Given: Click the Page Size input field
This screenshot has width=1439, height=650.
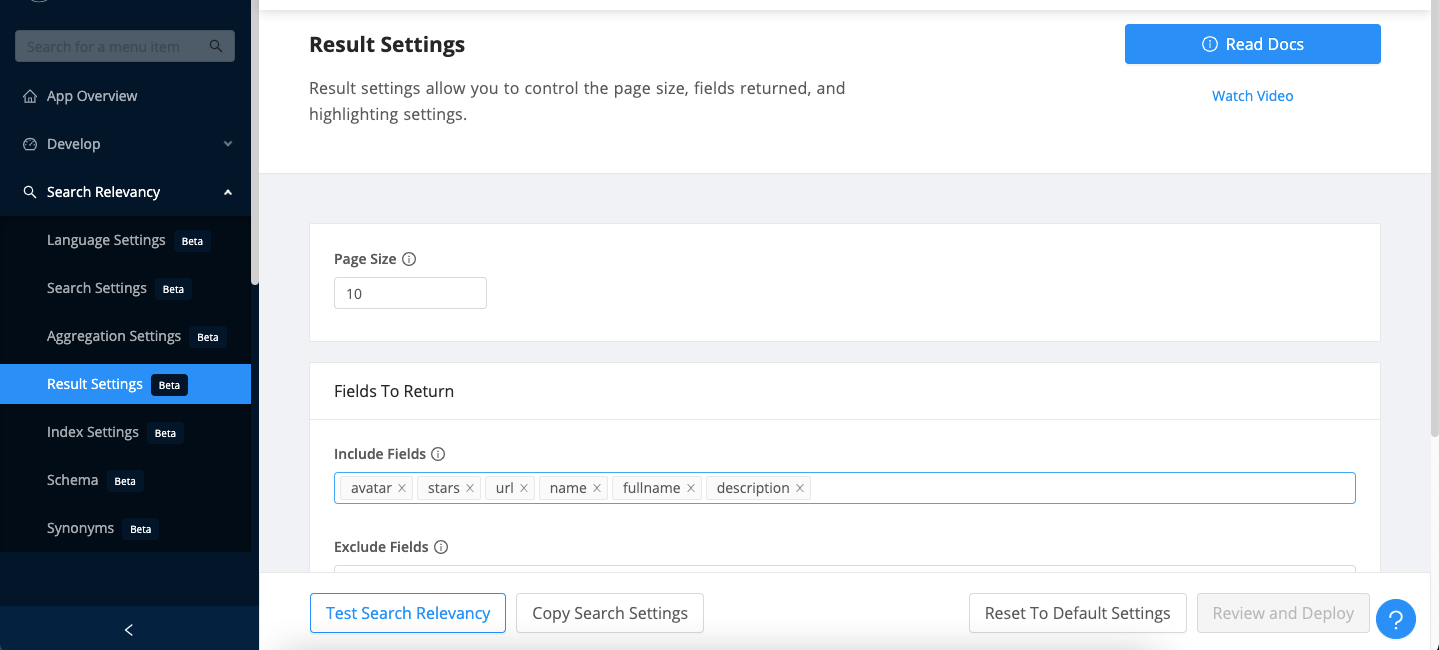Looking at the screenshot, I should pos(410,294).
